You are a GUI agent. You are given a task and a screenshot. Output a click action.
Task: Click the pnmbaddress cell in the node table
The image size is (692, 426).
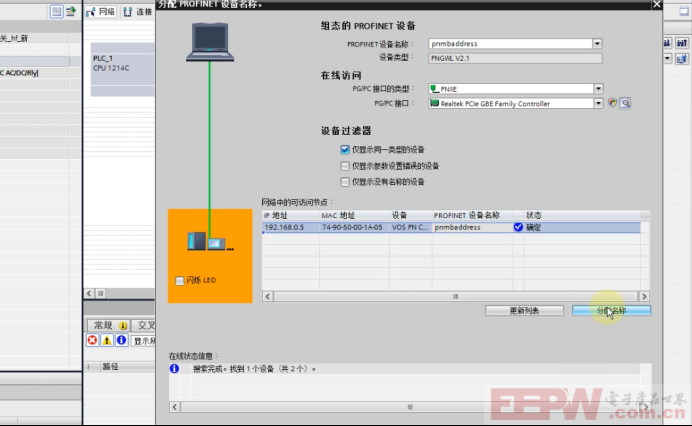click(x=472, y=227)
